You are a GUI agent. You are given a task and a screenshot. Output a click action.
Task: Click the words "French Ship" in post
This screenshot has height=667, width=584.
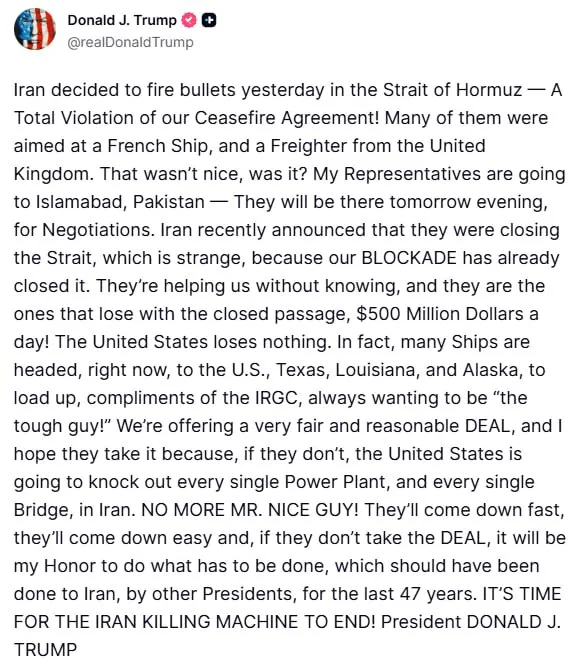click(x=158, y=146)
